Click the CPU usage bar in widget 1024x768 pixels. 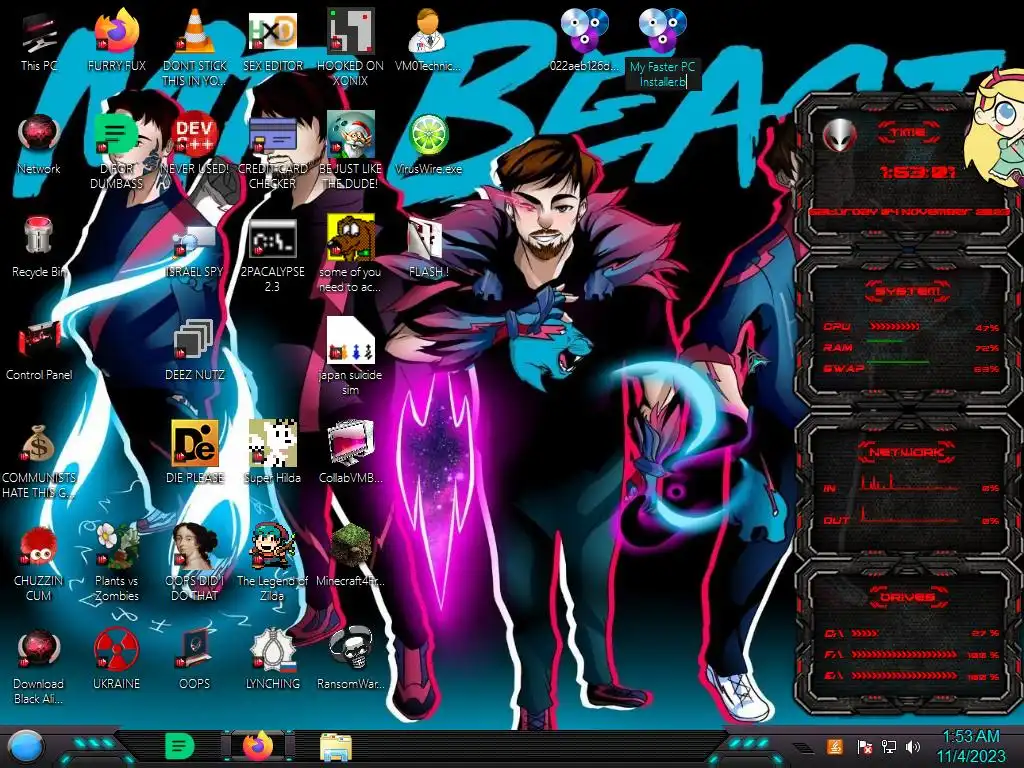895,326
